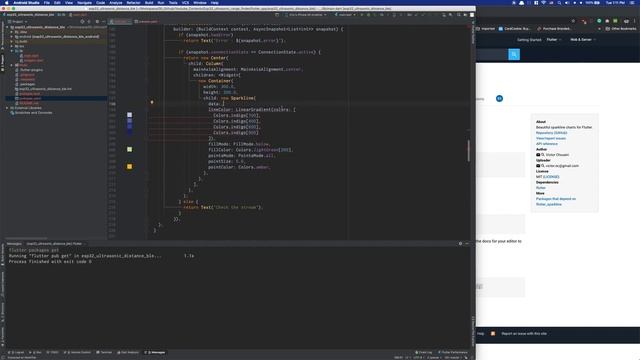Open the Logcat tool window tab
Screen dimensions: 640x360
17,352
